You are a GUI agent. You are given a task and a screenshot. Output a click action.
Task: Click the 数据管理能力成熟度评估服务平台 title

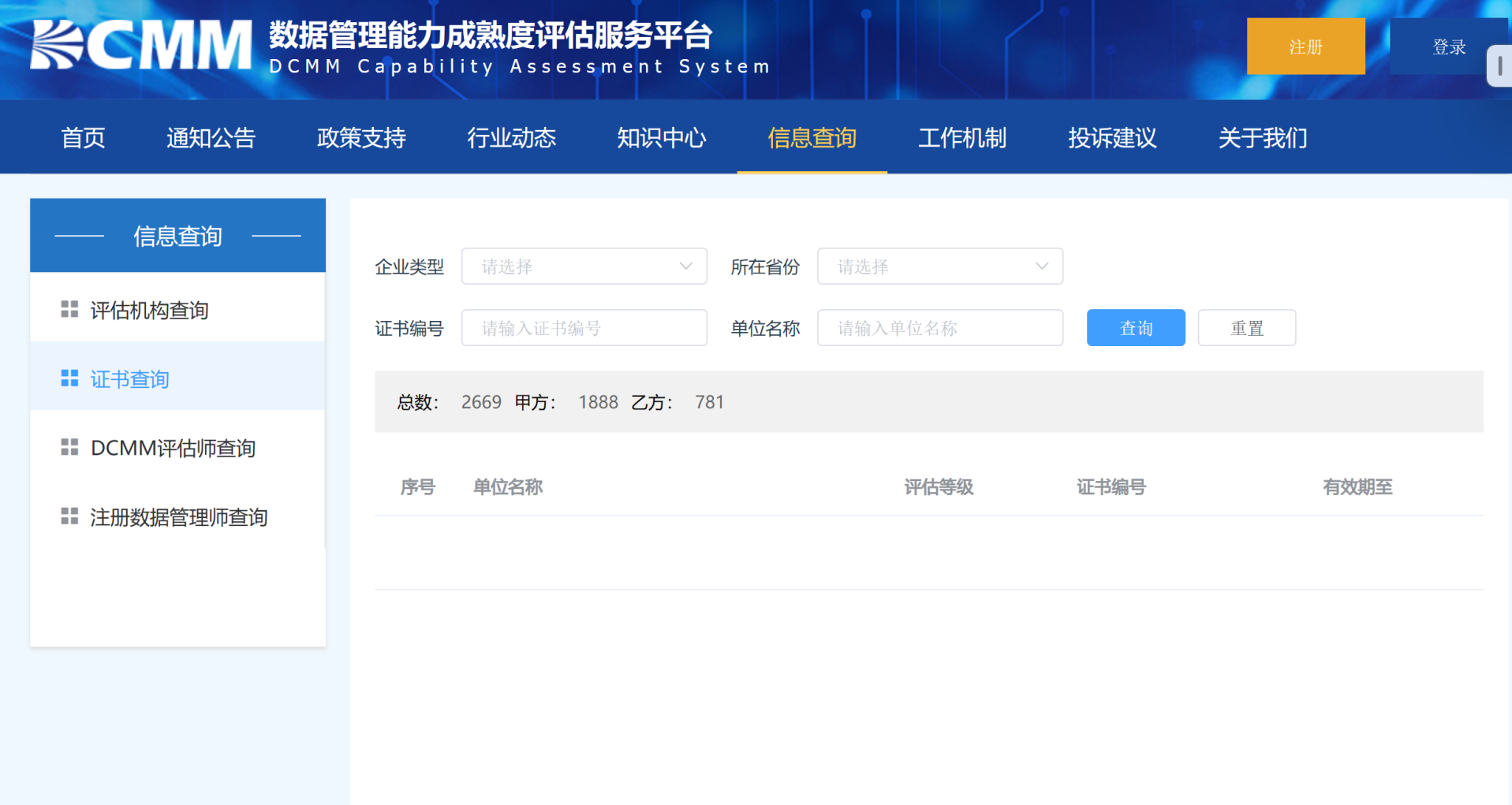[x=491, y=35]
